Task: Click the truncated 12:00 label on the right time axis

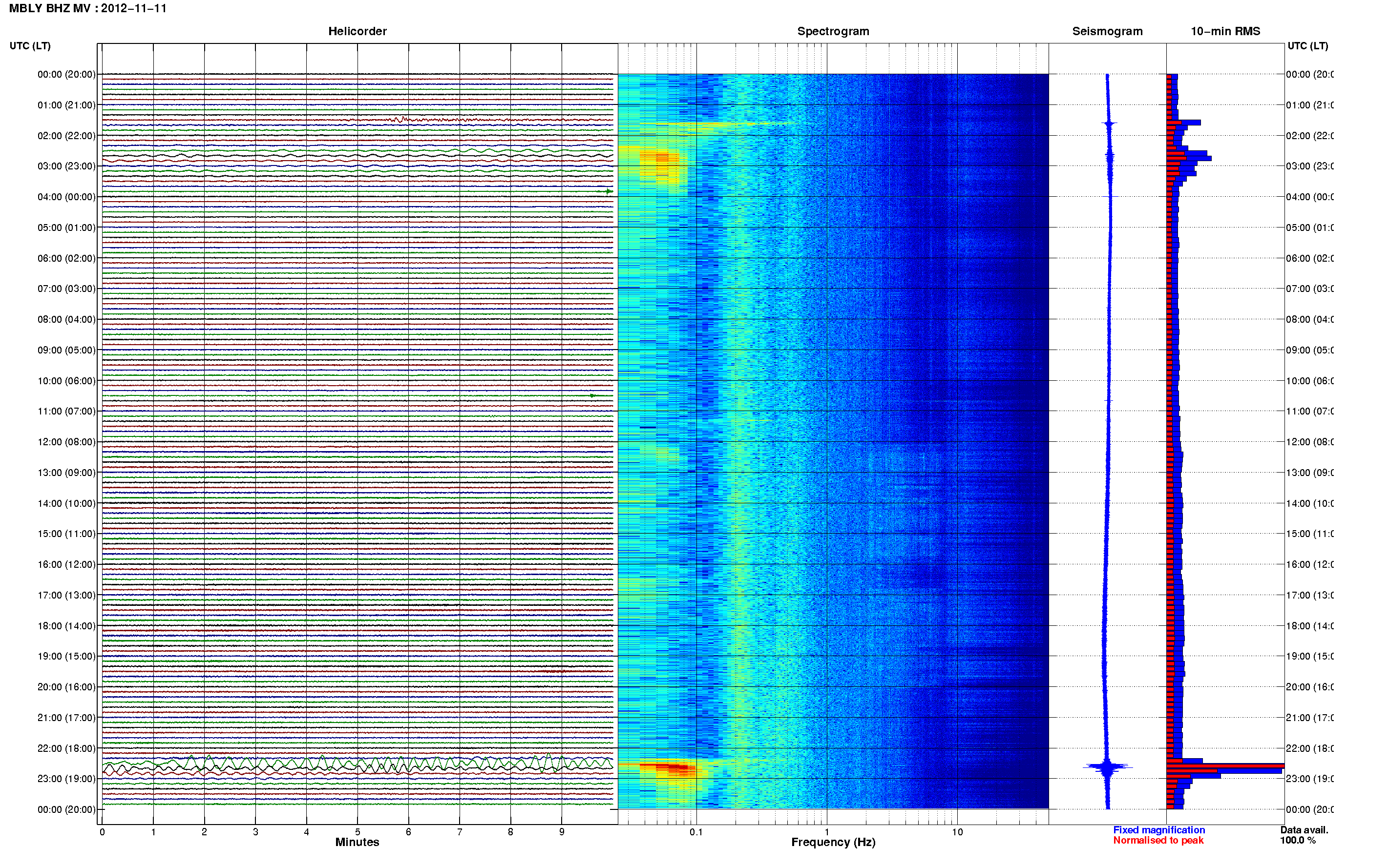Action: click(1310, 442)
